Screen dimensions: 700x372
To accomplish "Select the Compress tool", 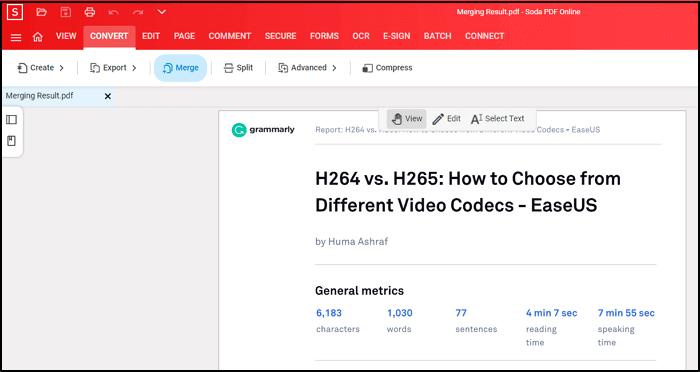I will pos(388,68).
